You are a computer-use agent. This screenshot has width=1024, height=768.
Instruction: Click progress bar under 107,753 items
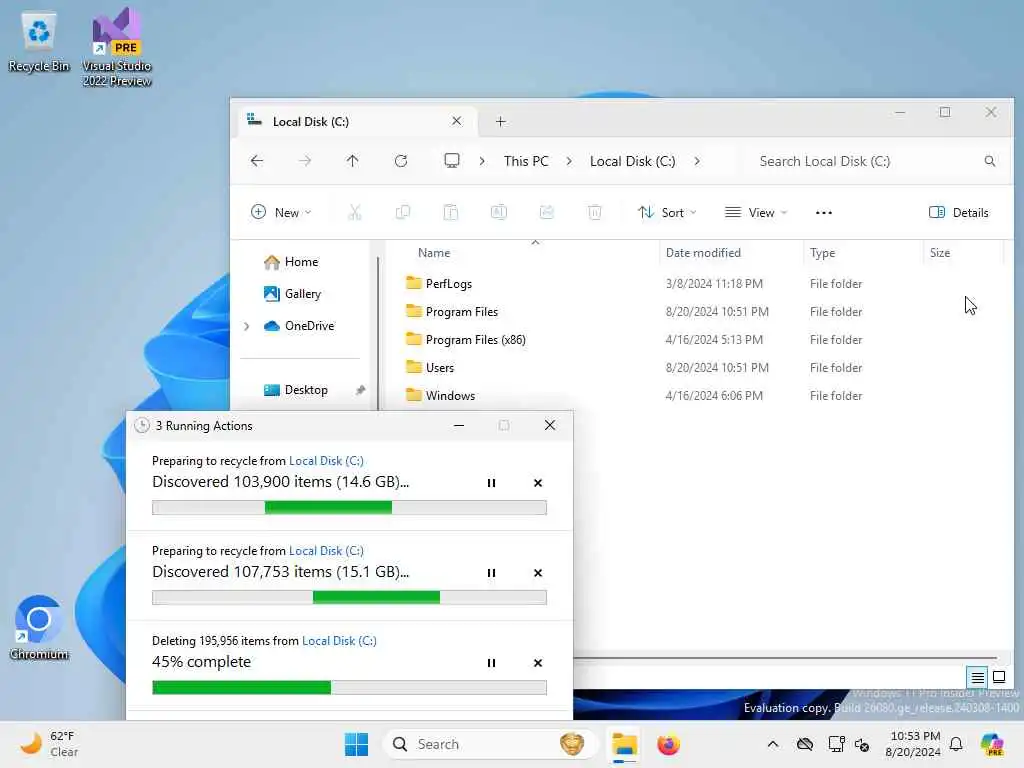pos(349,597)
